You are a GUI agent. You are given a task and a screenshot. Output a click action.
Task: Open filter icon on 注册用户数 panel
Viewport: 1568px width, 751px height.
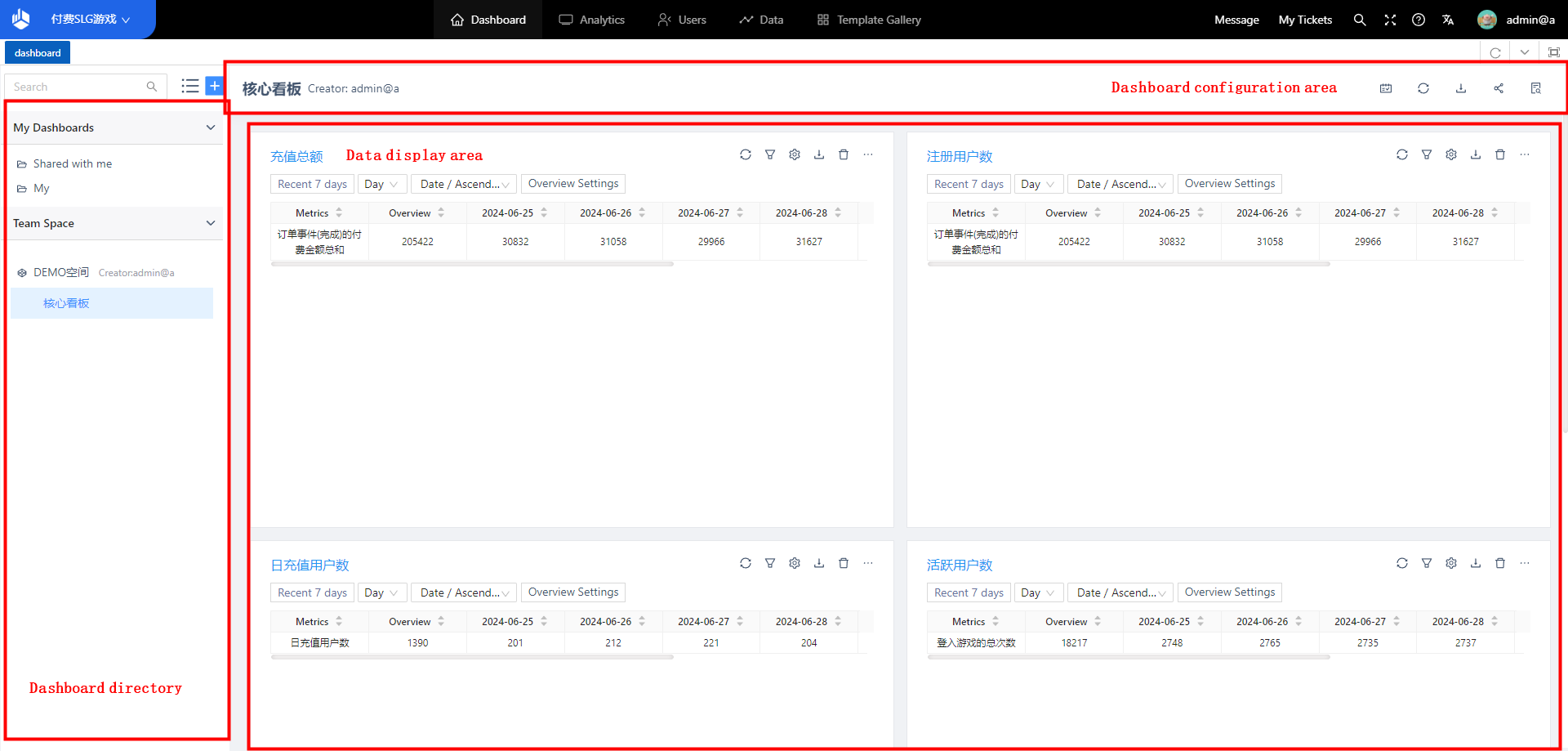tap(1427, 154)
